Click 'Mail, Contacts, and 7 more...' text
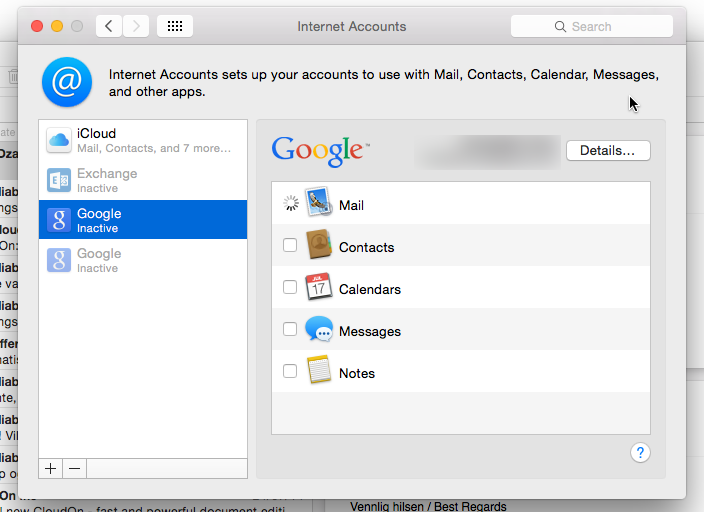This screenshot has height=512, width=704. click(x=154, y=148)
